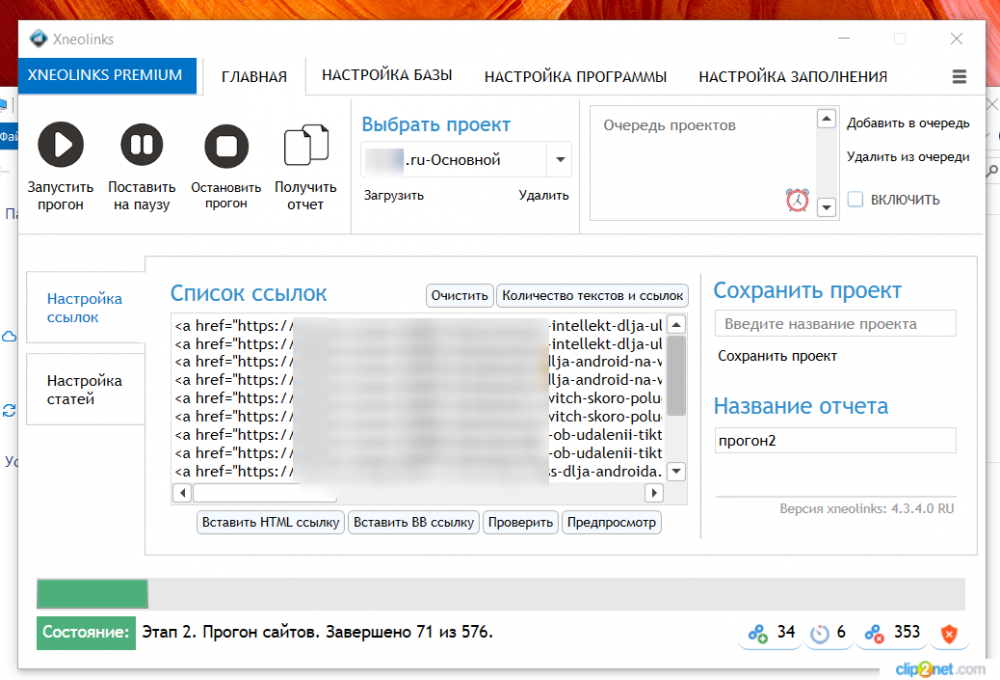This screenshot has height=680, width=1000.
Task: Click the Проверить button
Action: tap(520, 522)
